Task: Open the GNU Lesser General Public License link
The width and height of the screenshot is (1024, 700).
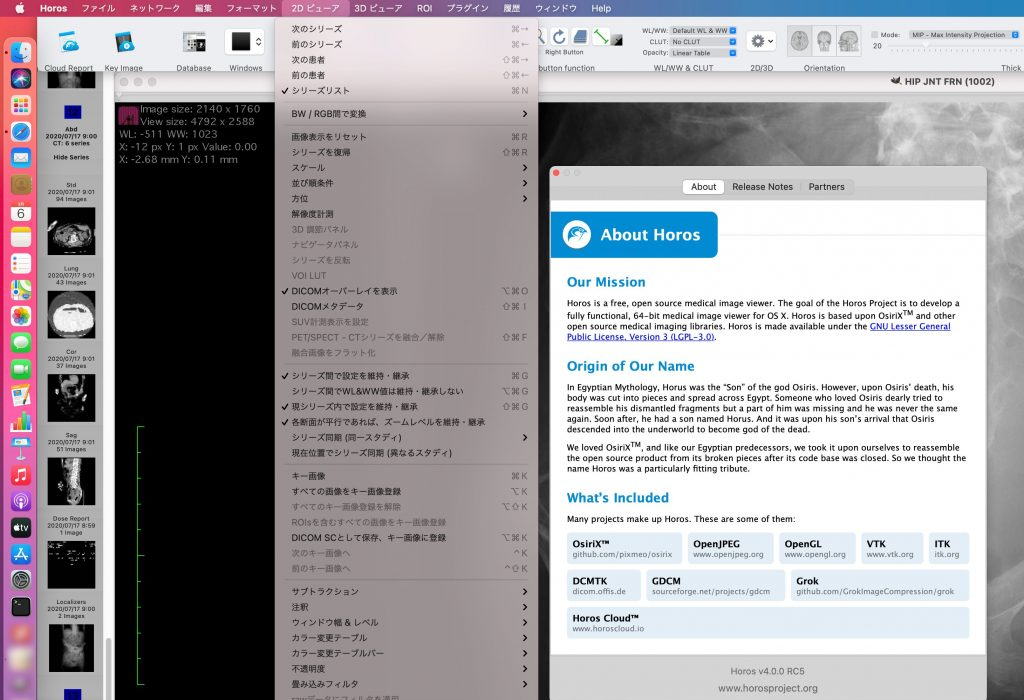Action: tap(759, 332)
